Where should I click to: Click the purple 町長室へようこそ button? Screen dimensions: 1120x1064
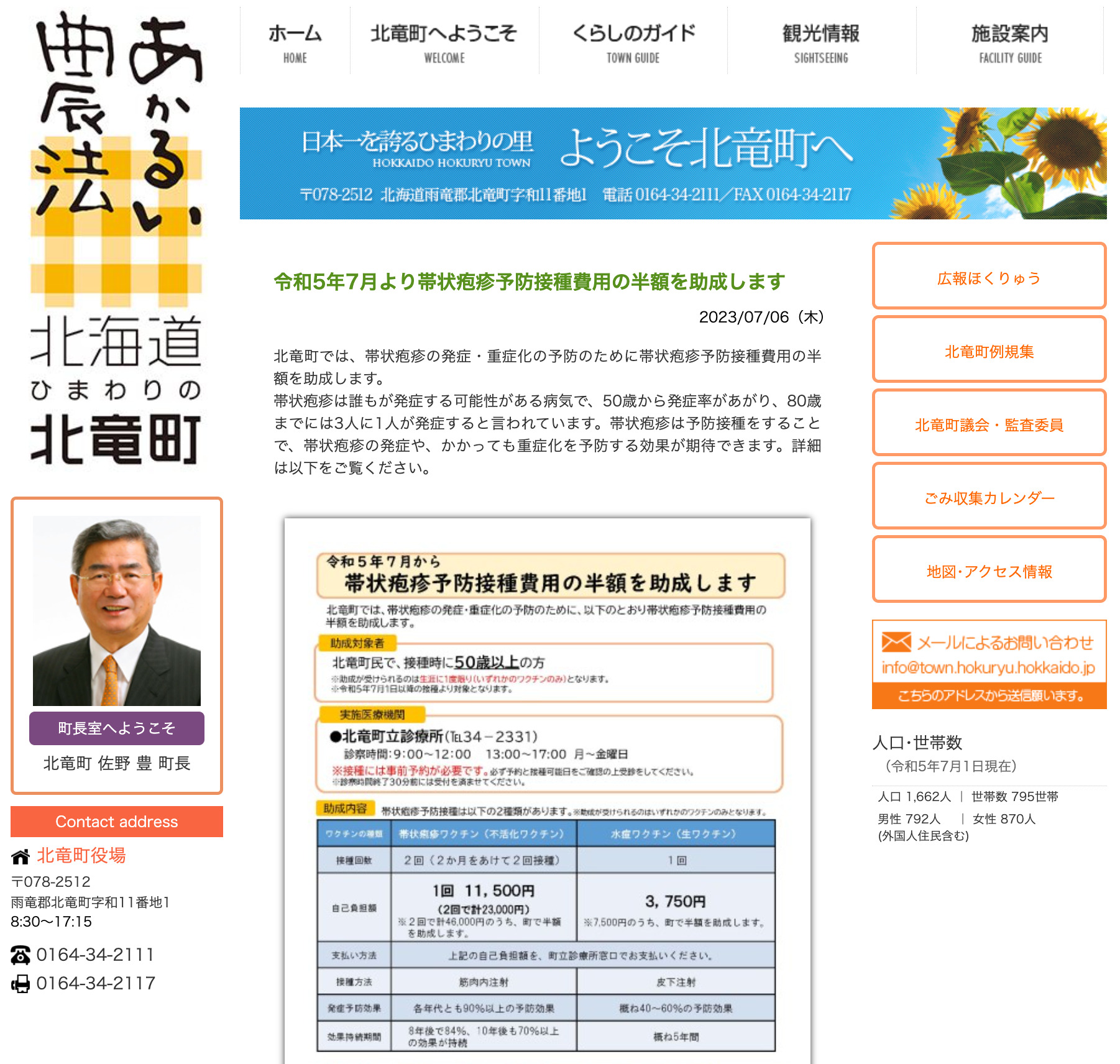116,728
